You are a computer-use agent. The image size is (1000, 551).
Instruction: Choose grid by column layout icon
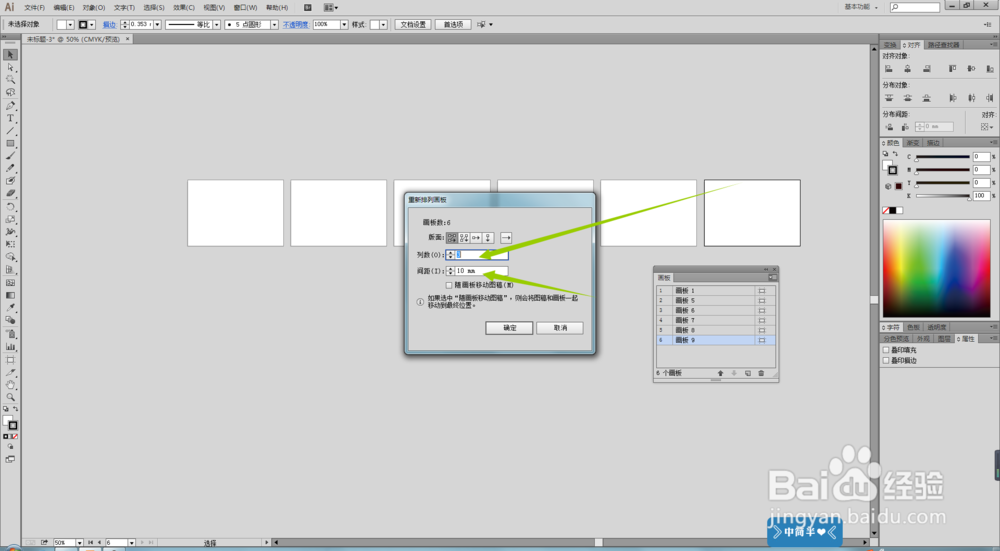click(x=464, y=237)
